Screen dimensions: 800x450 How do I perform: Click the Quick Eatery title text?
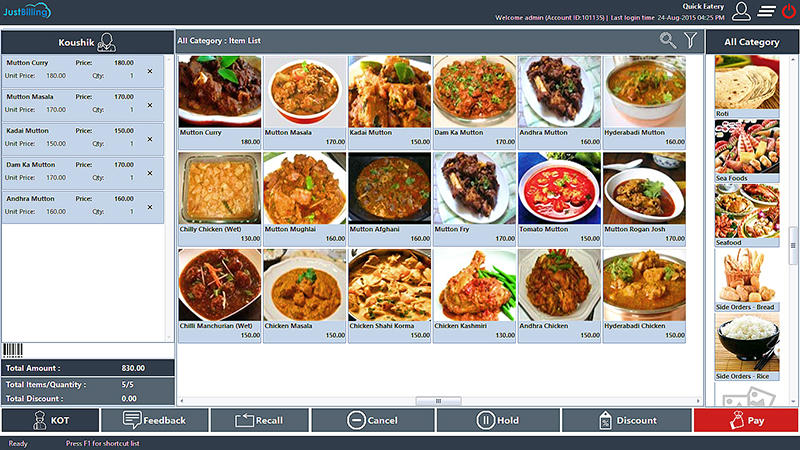[703, 6]
